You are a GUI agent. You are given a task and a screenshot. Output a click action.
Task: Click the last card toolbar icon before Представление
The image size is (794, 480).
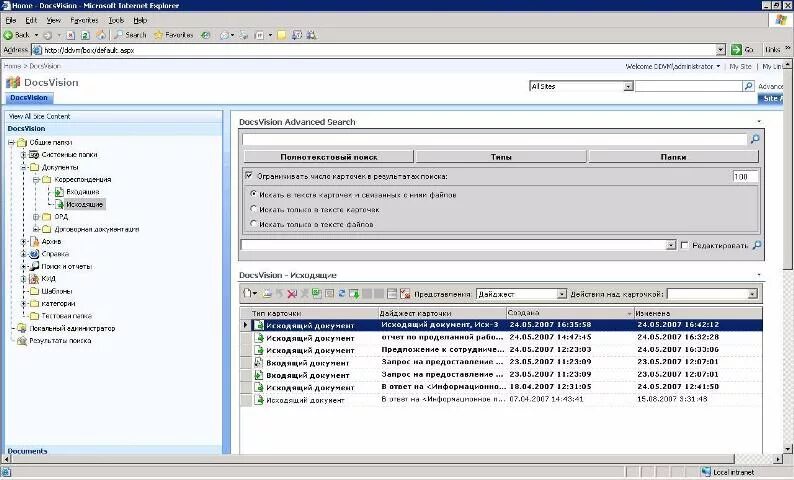pyautogui.click(x=405, y=294)
